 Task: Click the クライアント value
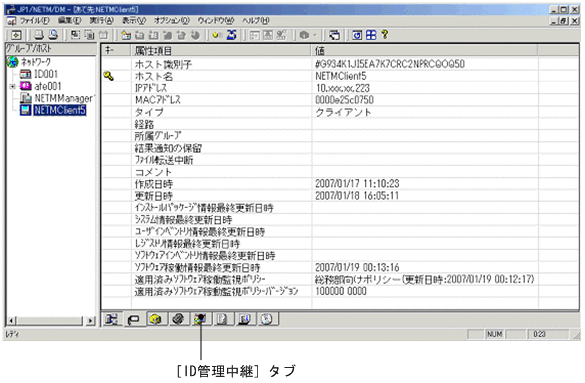tap(343, 112)
